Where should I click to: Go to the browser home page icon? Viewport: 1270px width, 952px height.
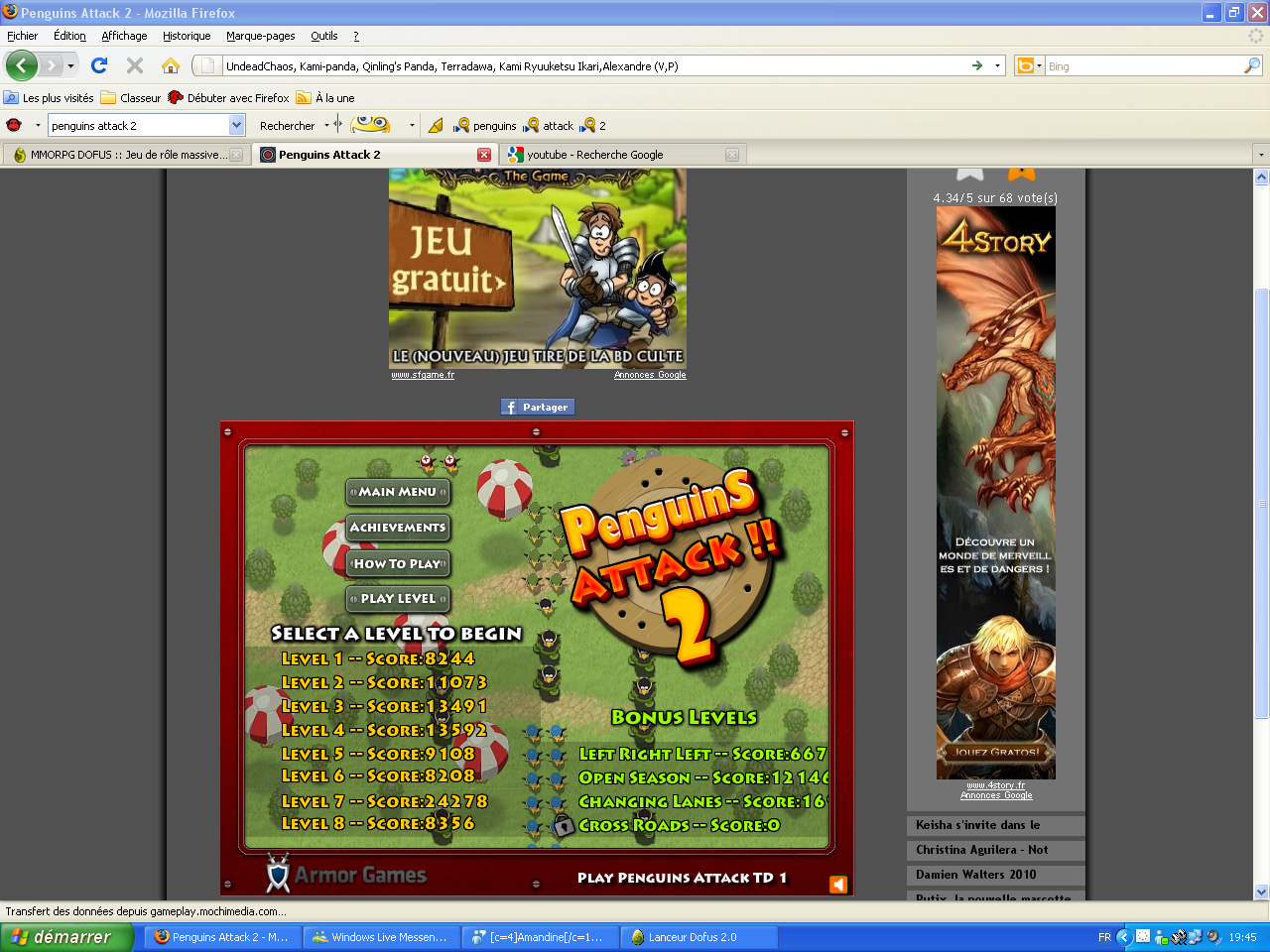171,65
